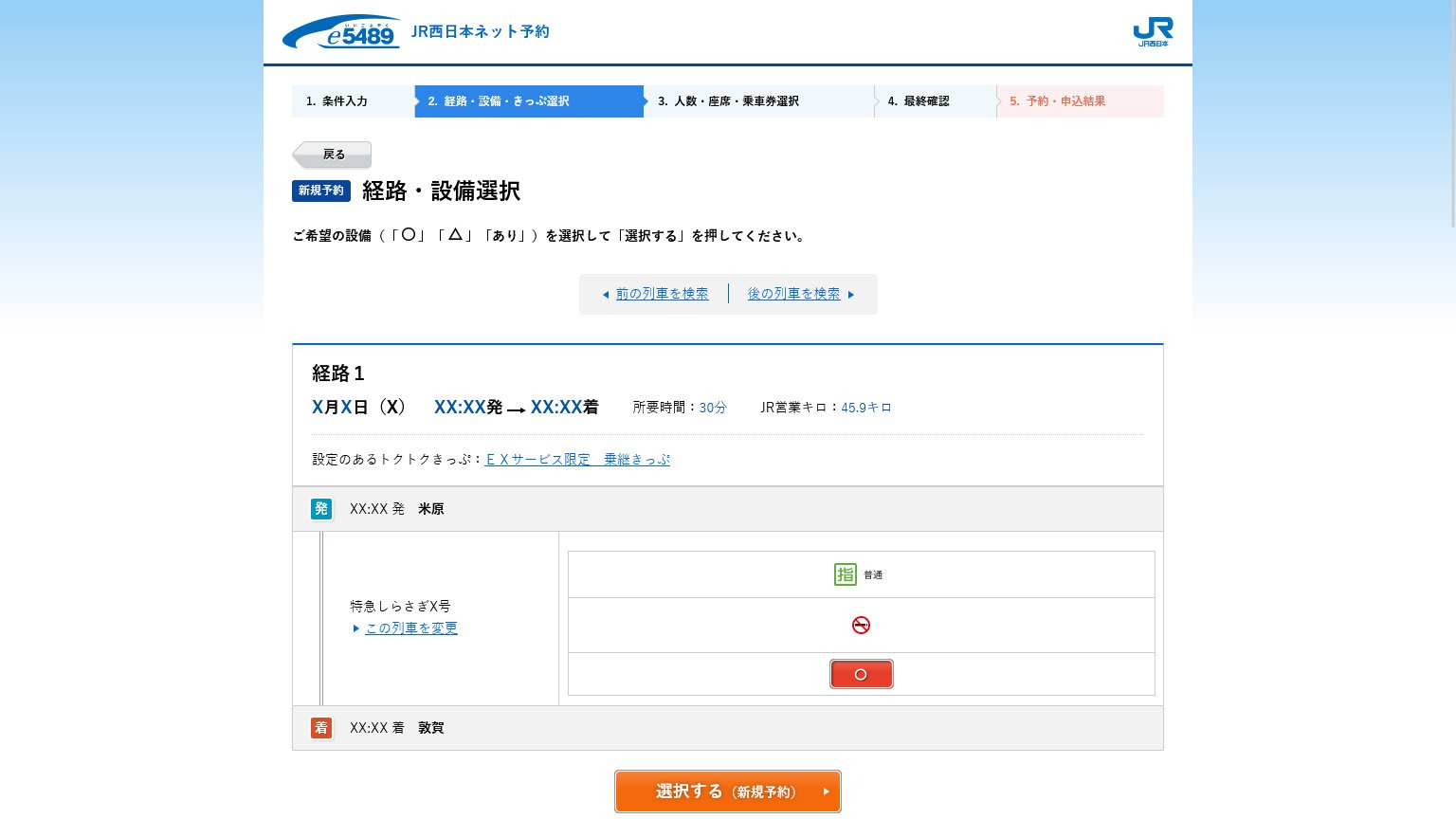Click step 4 最終確認 tab
1456x819 pixels.
pyautogui.click(x=935, y=101)
